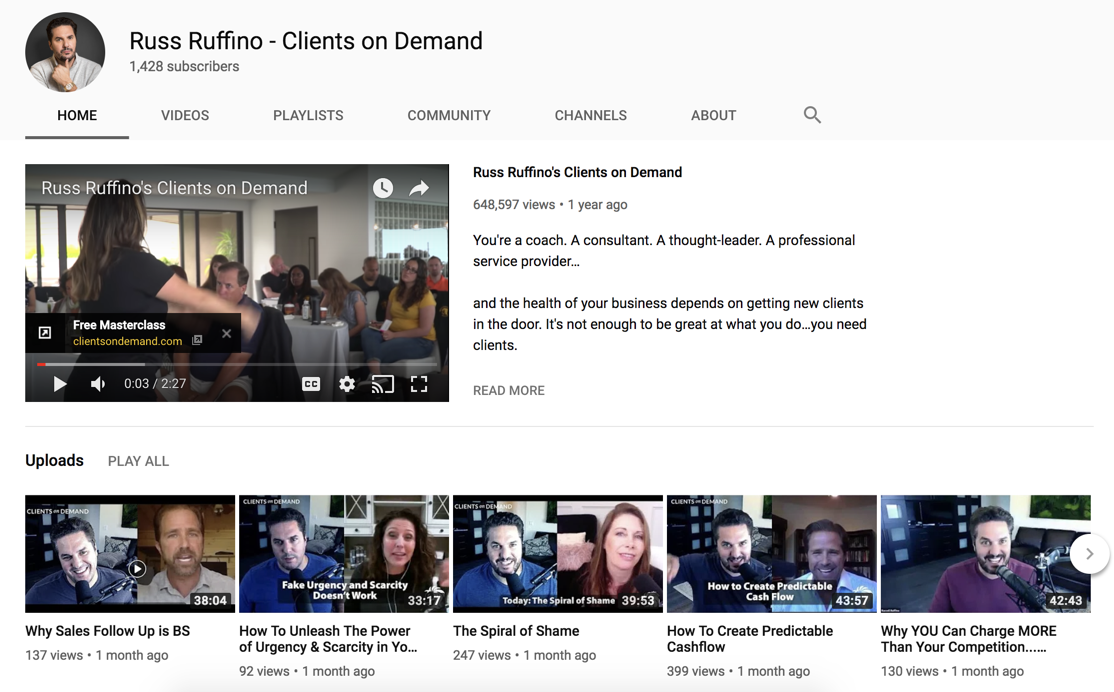Cast the video to a device
This screenshot has width=1114, height=692.
(383, 384)
